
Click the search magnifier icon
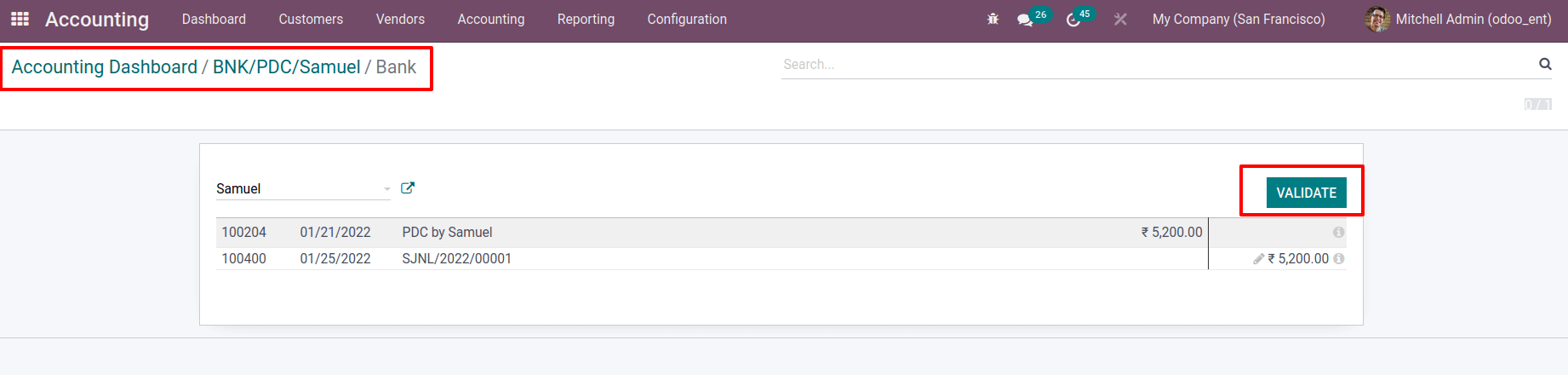(x=1545, y=64)
